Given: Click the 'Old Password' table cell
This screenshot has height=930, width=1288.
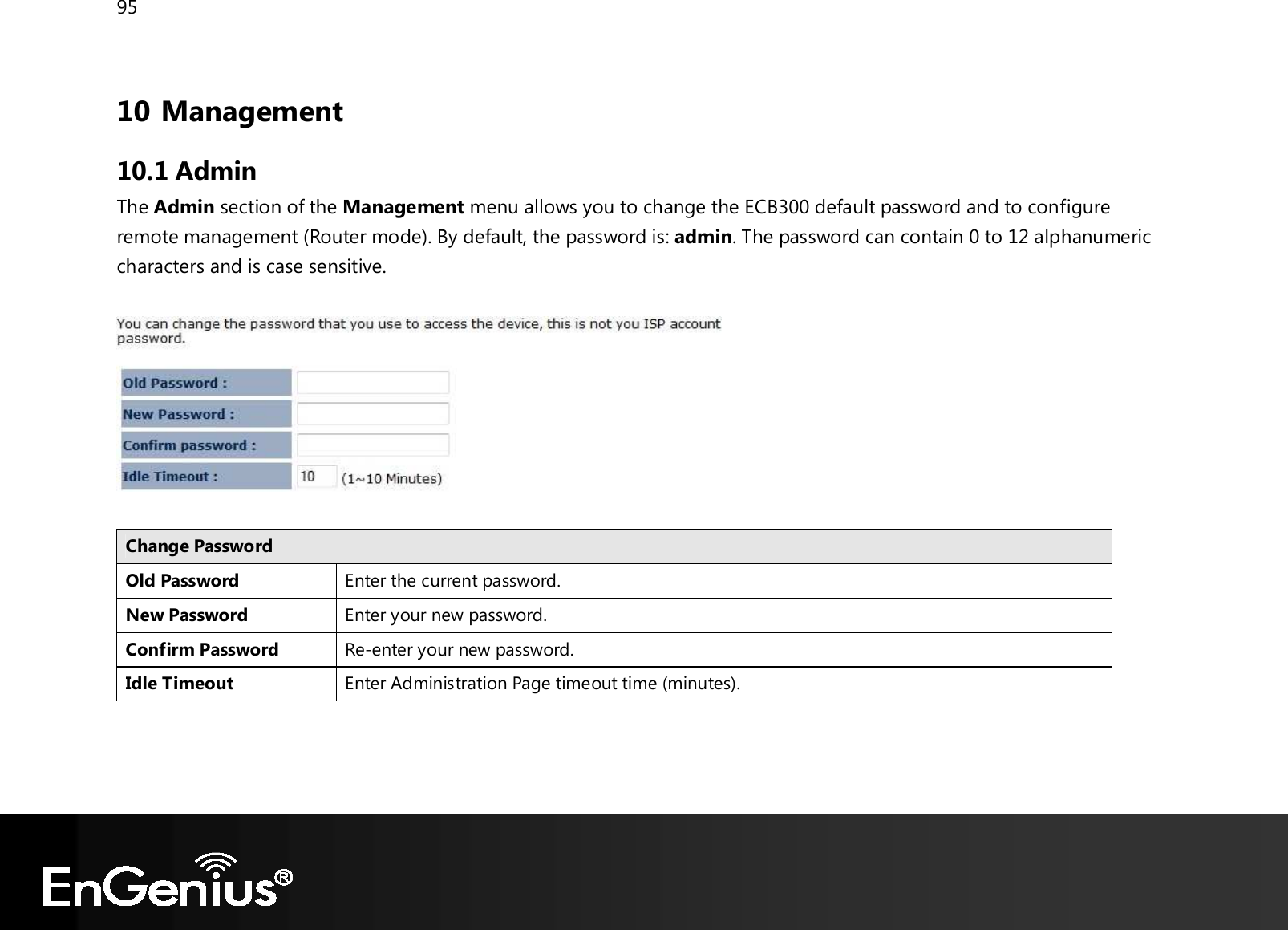Looking at the screenshot, I should [x=227, y=581].
